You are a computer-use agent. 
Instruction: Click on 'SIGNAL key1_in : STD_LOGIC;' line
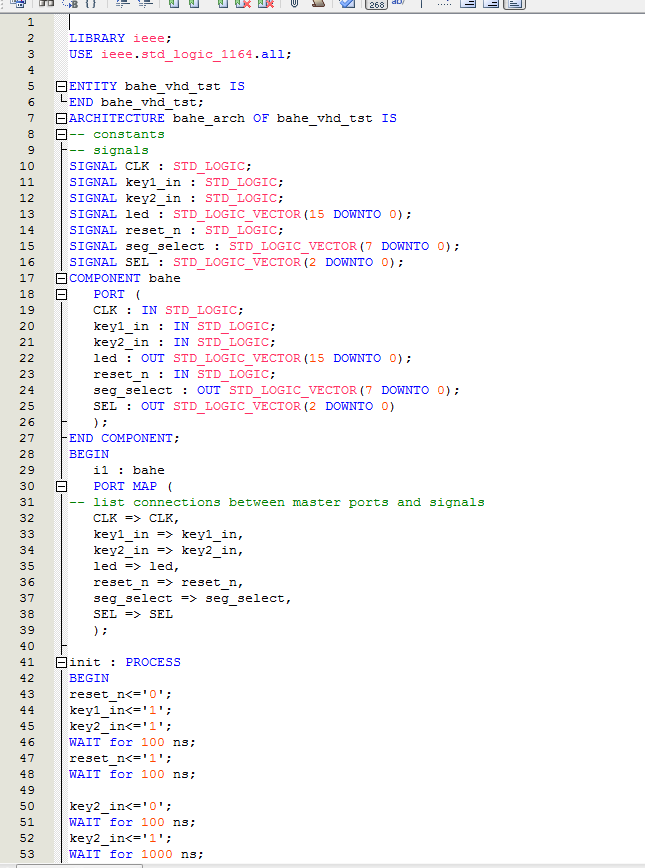pos(176,183)
